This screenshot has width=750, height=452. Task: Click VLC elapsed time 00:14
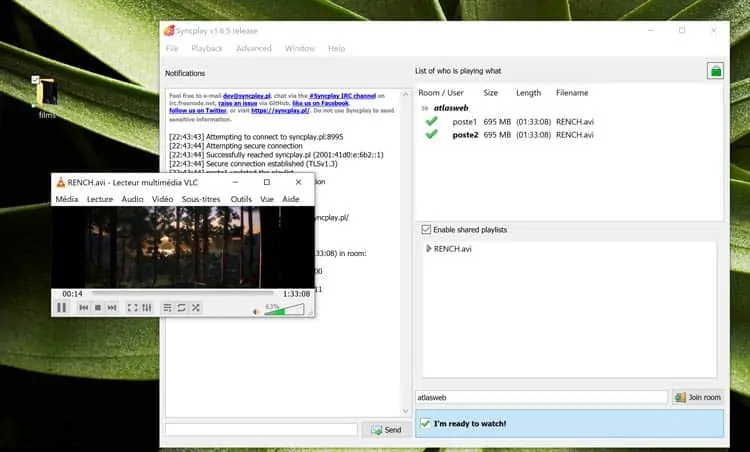coord(72,294)
